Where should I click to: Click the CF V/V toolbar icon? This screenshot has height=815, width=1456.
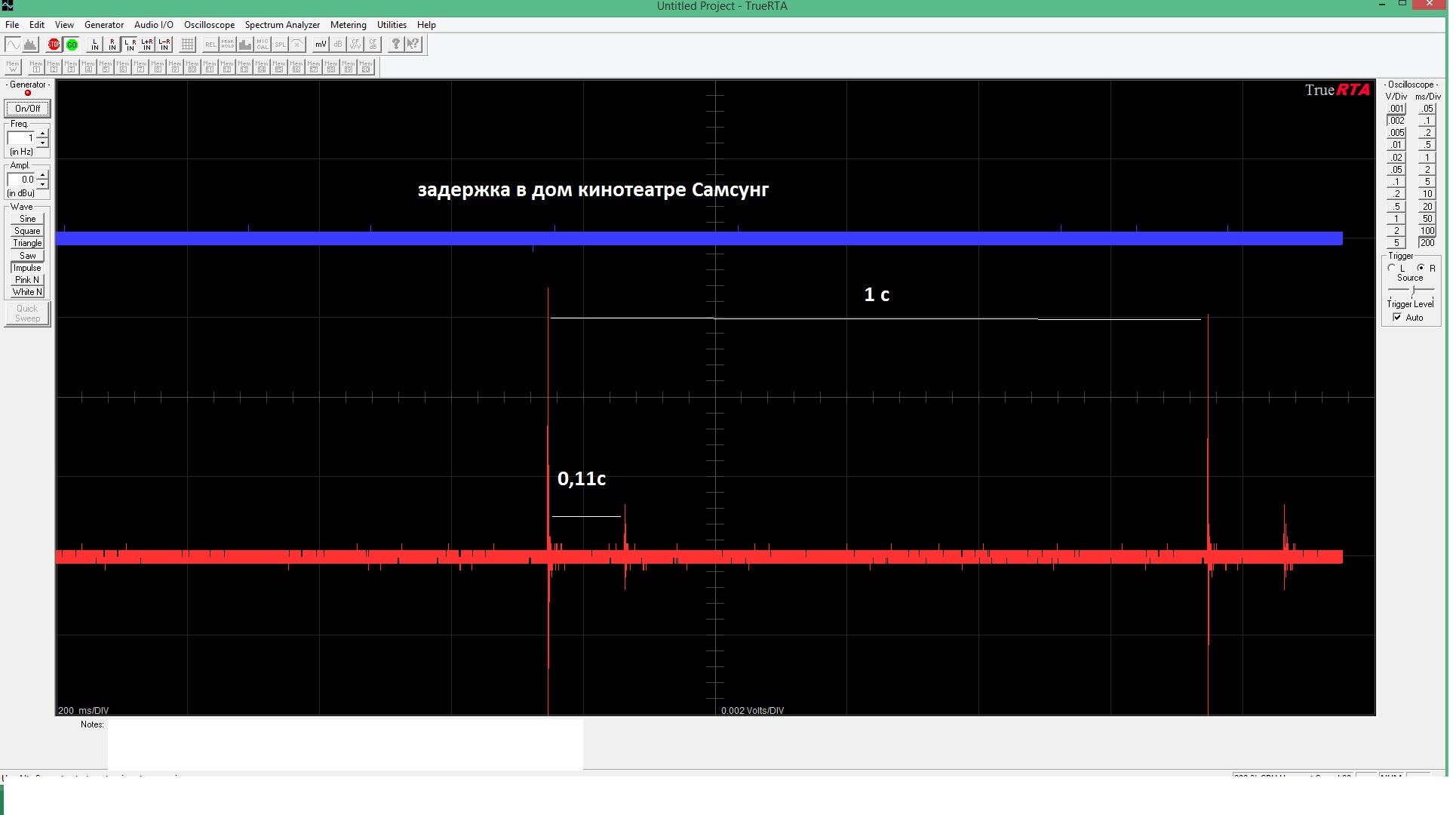point(355,45)
